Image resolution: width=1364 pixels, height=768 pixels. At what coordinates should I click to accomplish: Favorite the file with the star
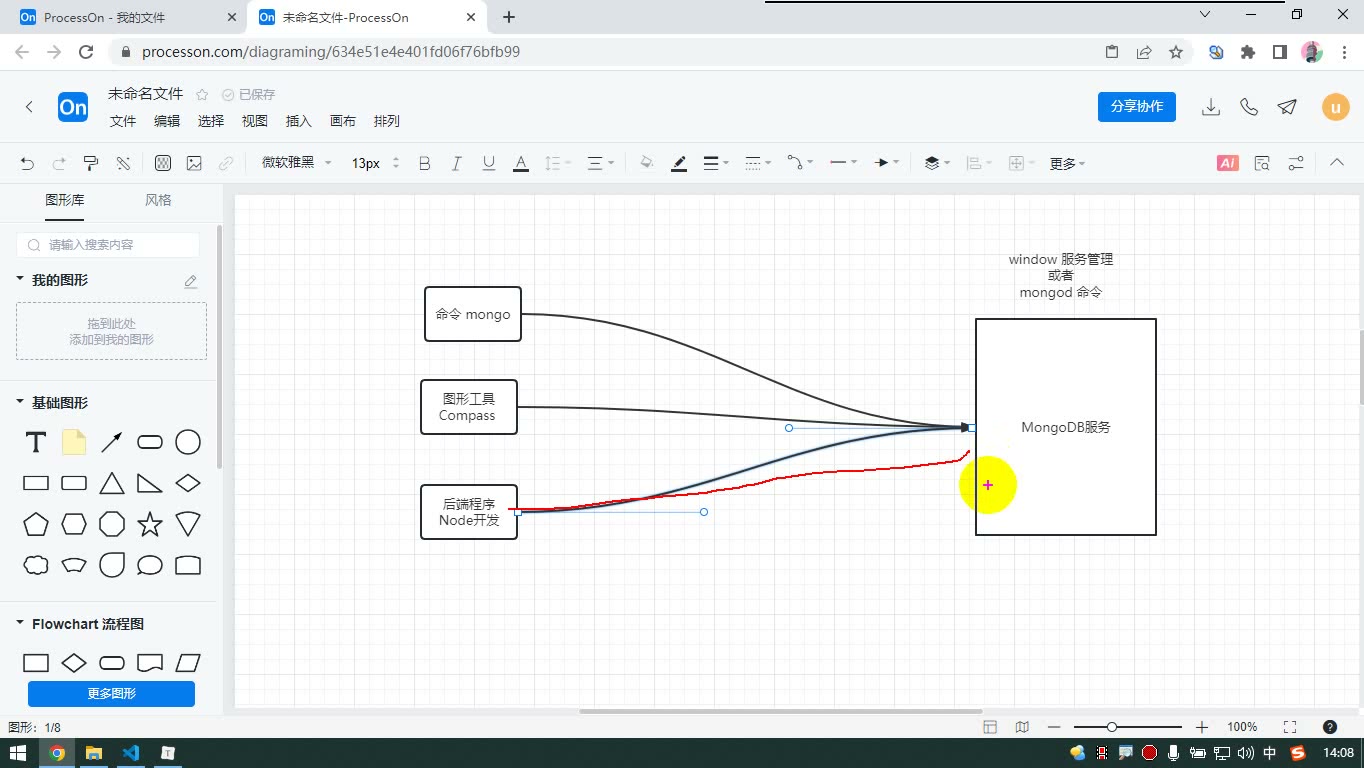[x=202, y=94]
